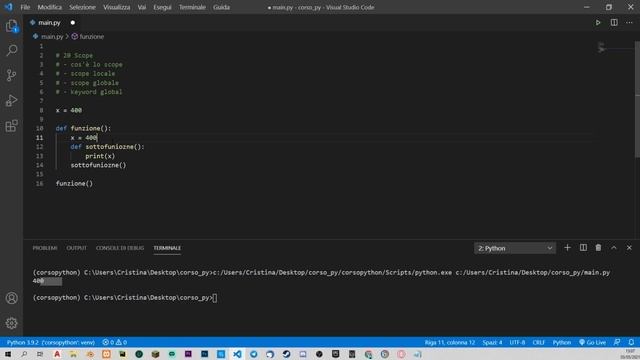Run Python file with play icon
The width and height of the screenshot is (640, 360).
[x=598, y=22]
